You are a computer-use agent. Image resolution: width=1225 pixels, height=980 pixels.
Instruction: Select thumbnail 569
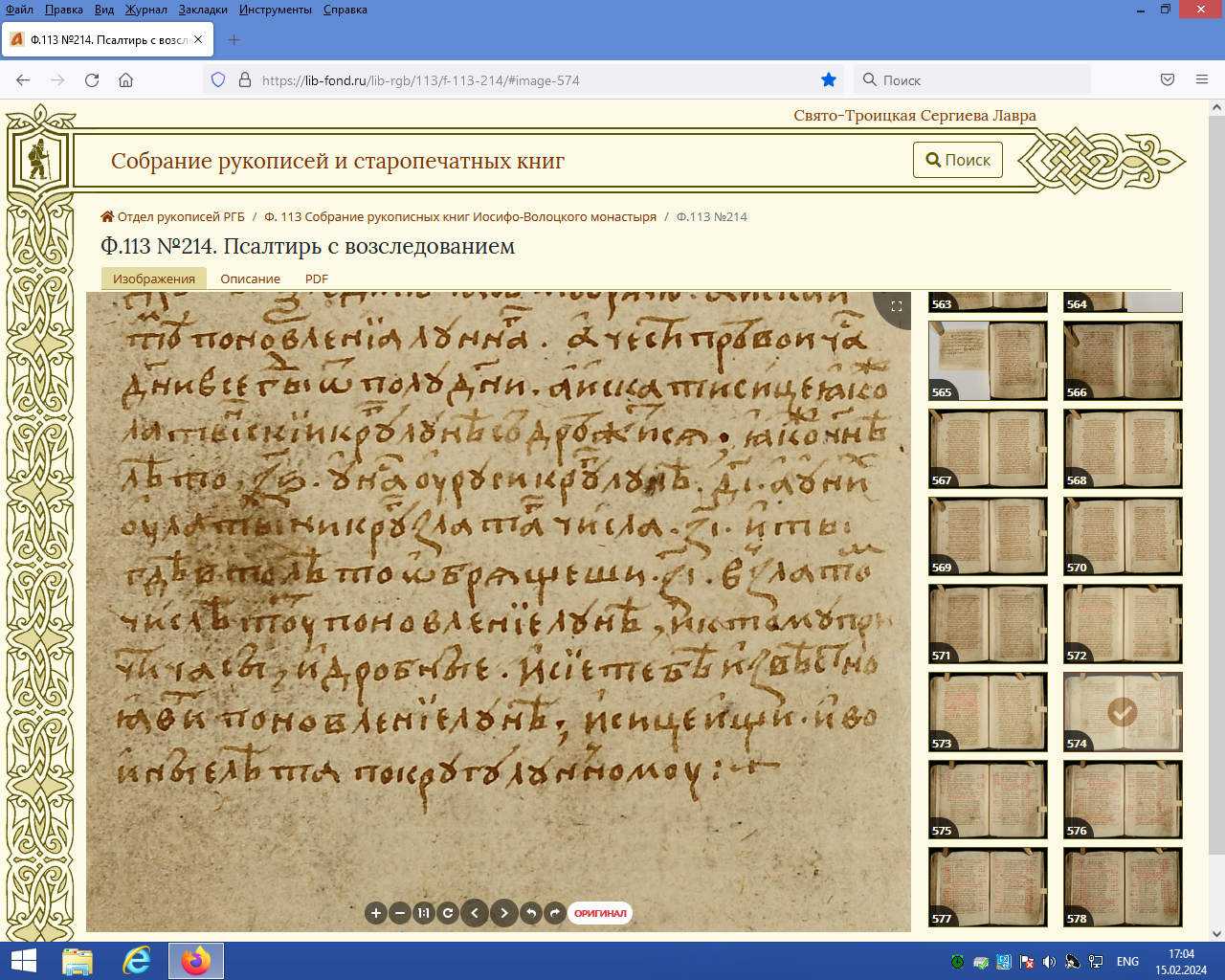coord(988,536)
